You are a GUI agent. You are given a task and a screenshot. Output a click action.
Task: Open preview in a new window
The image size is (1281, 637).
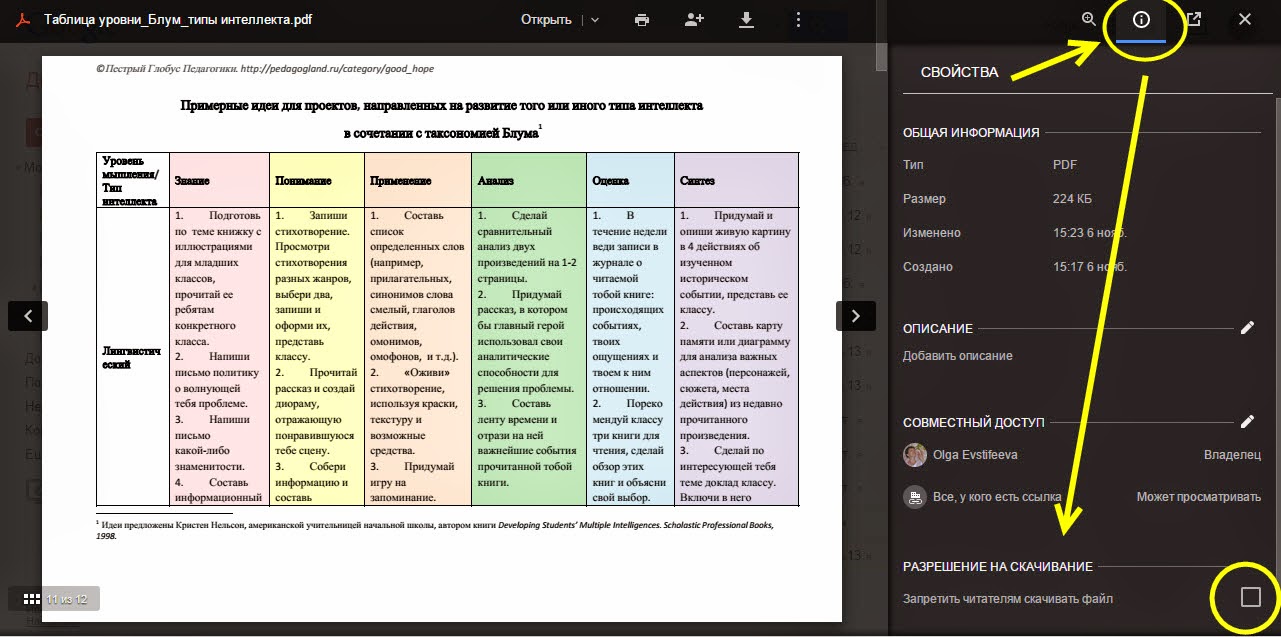(1194, 19)
